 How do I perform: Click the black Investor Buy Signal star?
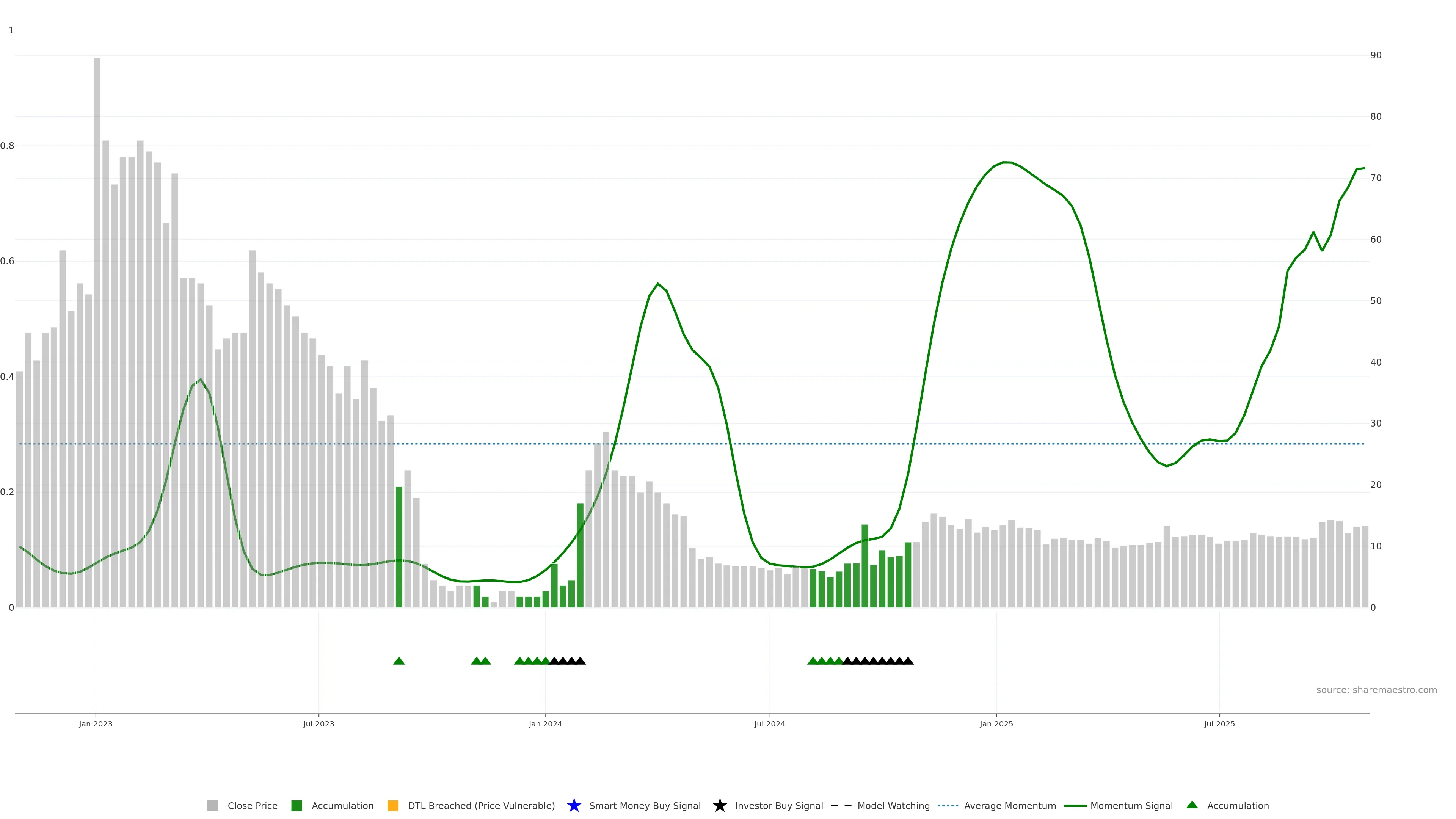click(x=720, y=805)
